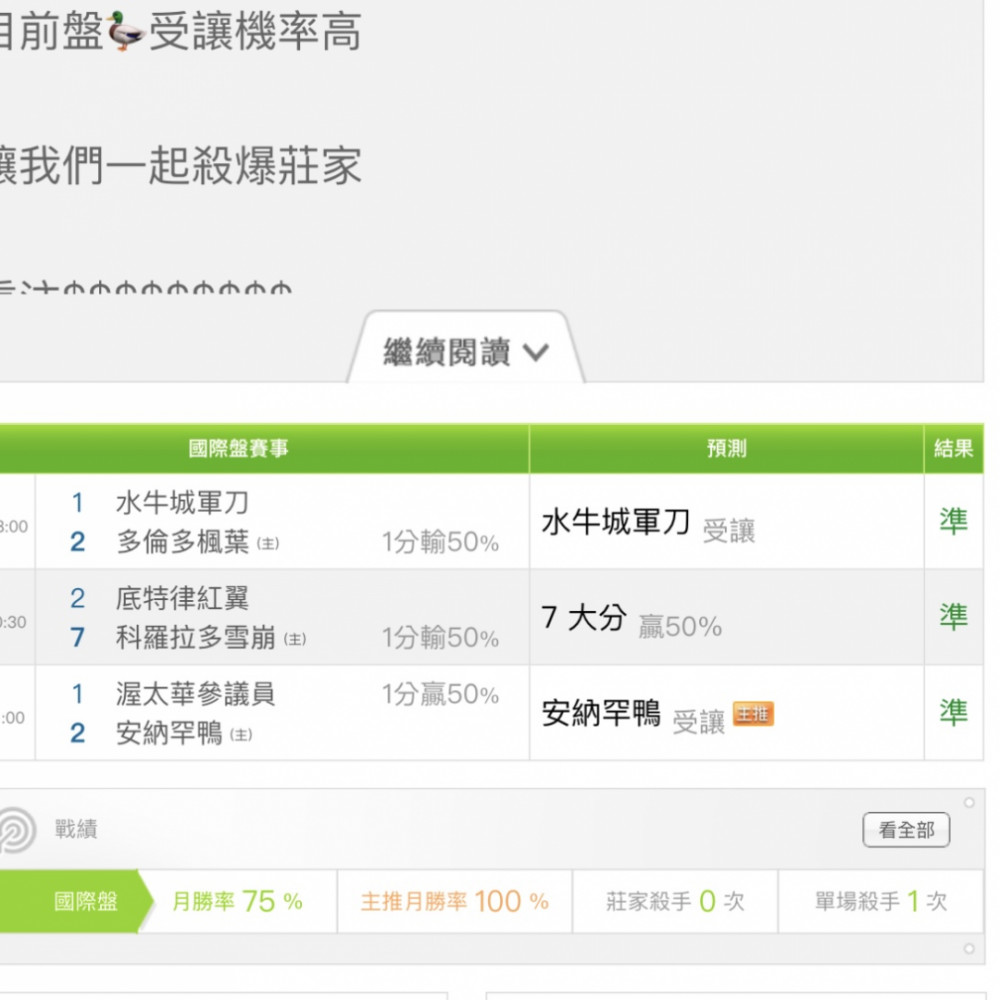The width and height of the screenshot is (1000, 1000).
Task: Click the 戰績 section title
Action: coord(76,830)
